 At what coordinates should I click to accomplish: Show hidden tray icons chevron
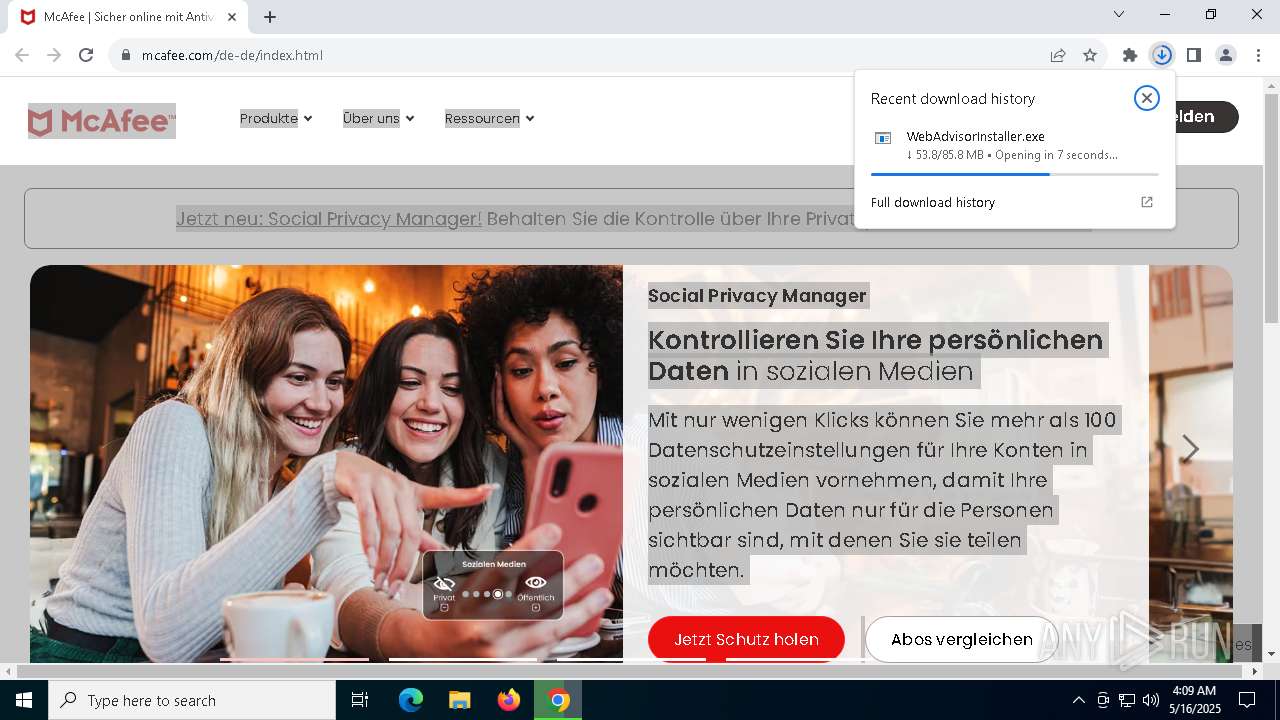[x=1078, y=700]
